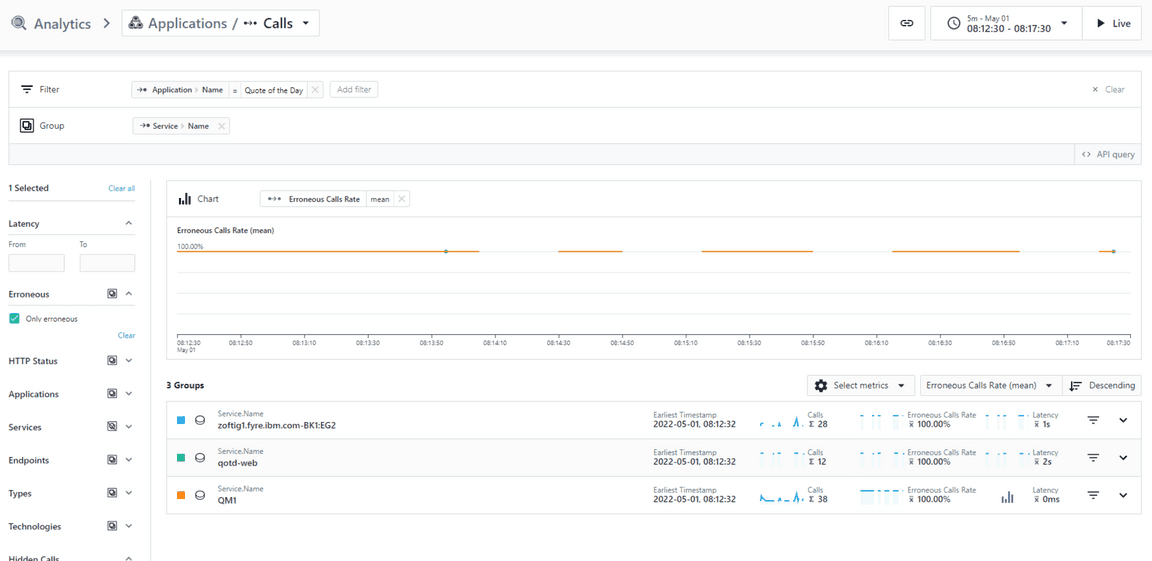1152x561 pixels.
Task: Uncheck the Only erroneous checkbox
Action: pos(14,319)
